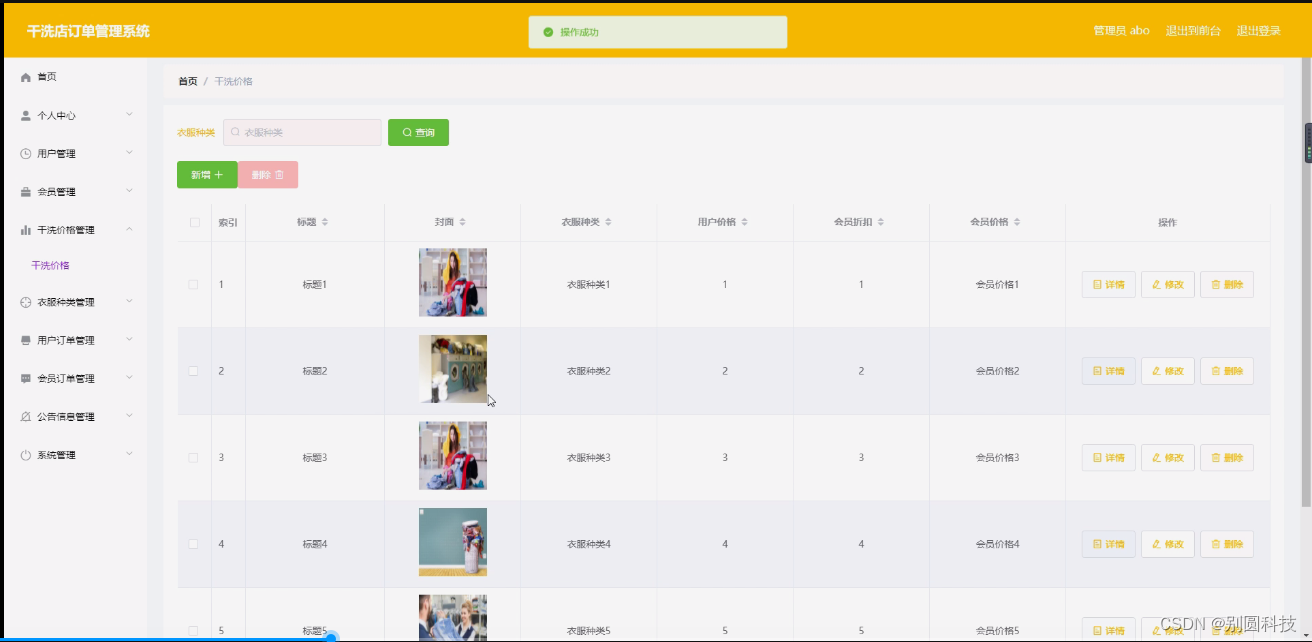Check the checkbox for row 标题1
Image resolution: width=1312 pixels, height=642 pixels.
point(193,284)
